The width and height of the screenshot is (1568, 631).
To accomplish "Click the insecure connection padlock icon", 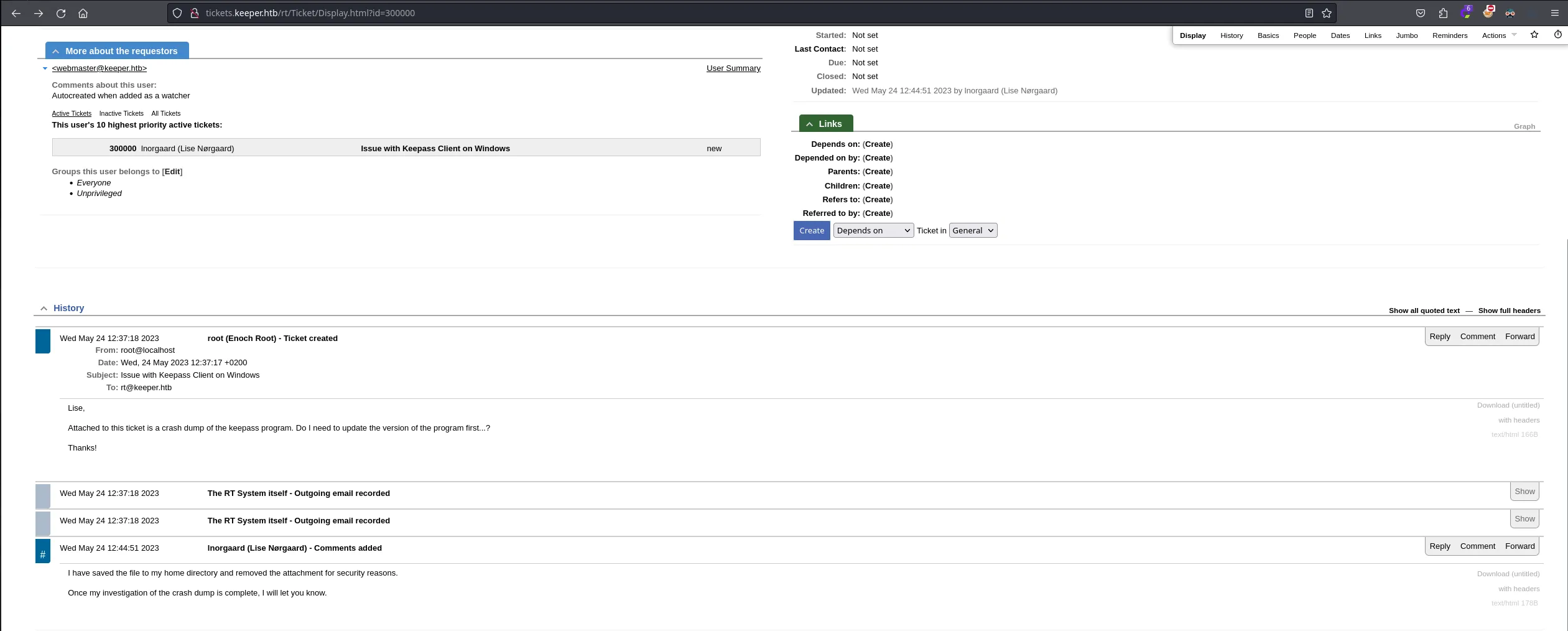I will [x=194, y=13].
